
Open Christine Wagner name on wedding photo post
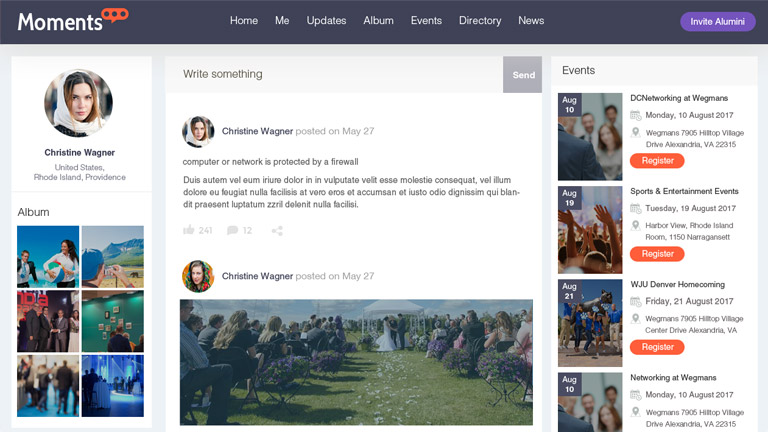257,276
